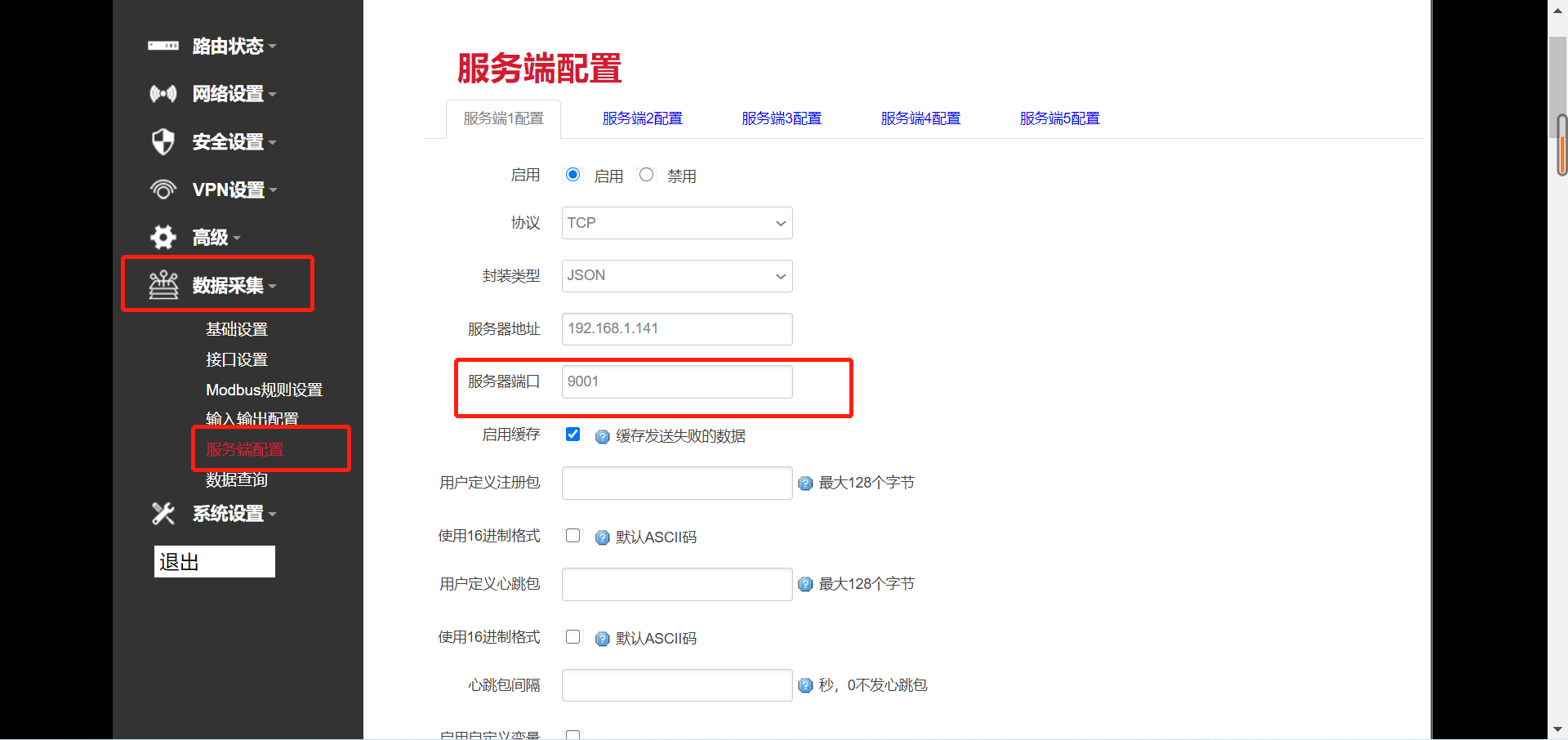Select the 禁用 radio button
Image resolution: width=1568 pixels, height=740 pixels.
(x=646, y=174)
